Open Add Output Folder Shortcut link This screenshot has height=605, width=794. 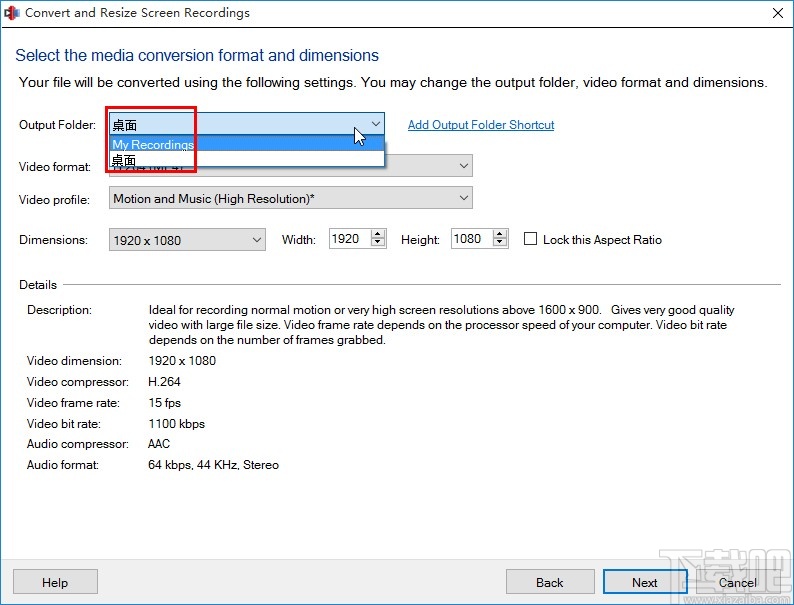[481, 125]
